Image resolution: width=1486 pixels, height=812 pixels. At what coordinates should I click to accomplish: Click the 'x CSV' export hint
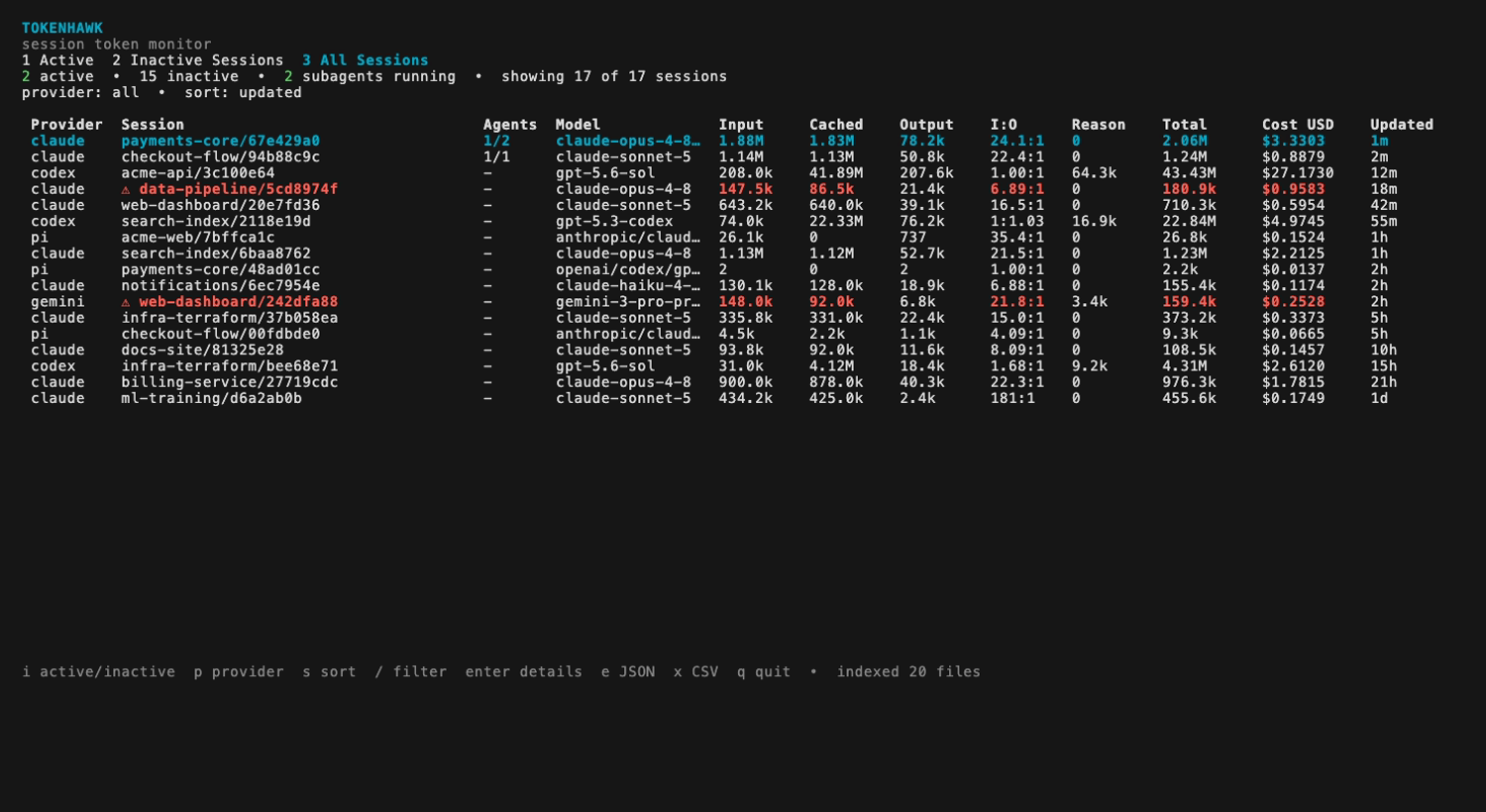(695, 671)
